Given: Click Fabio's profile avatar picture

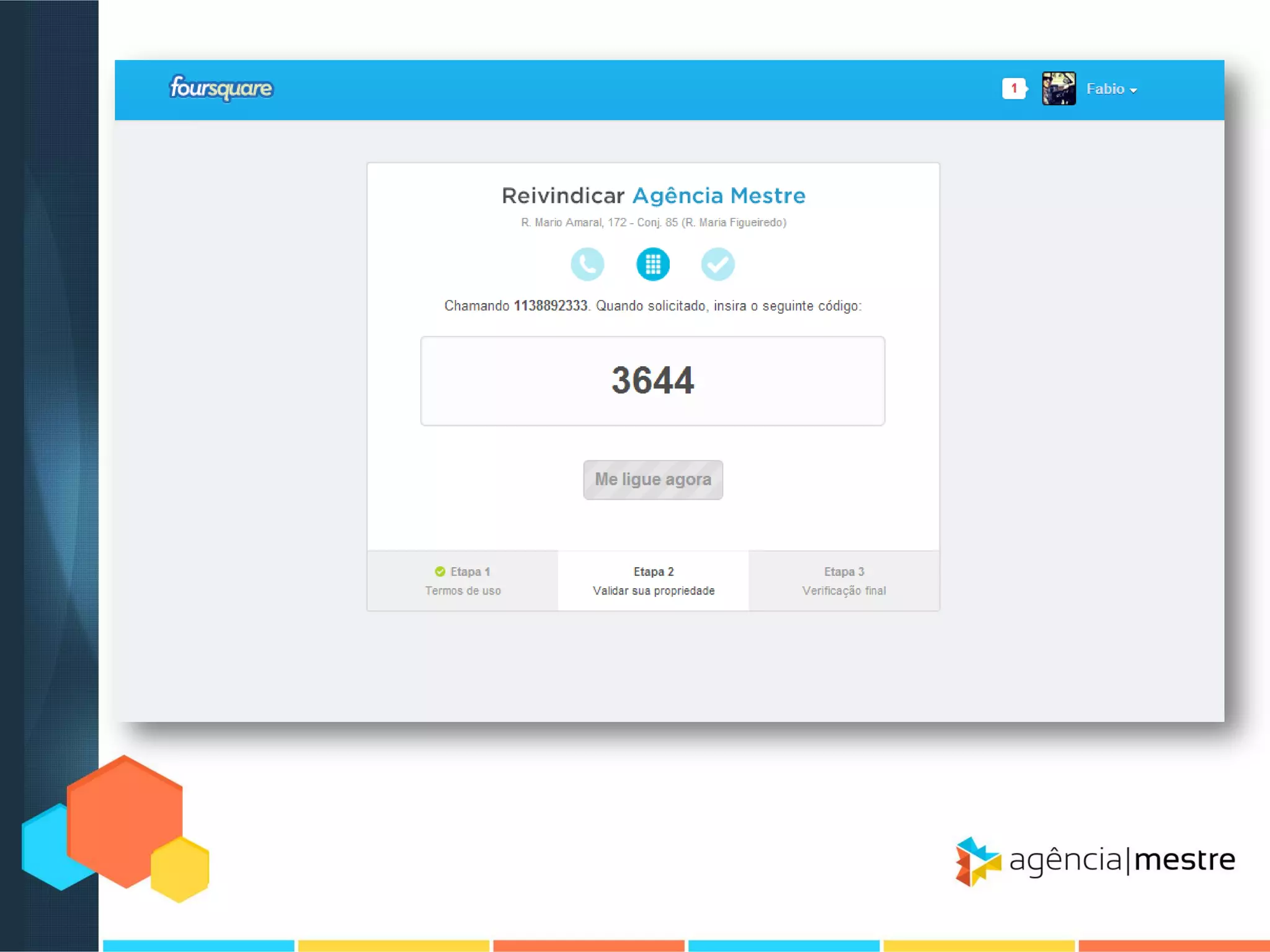Looking at the screenshot, I should pyautogui.click(x=1059, y=89).
